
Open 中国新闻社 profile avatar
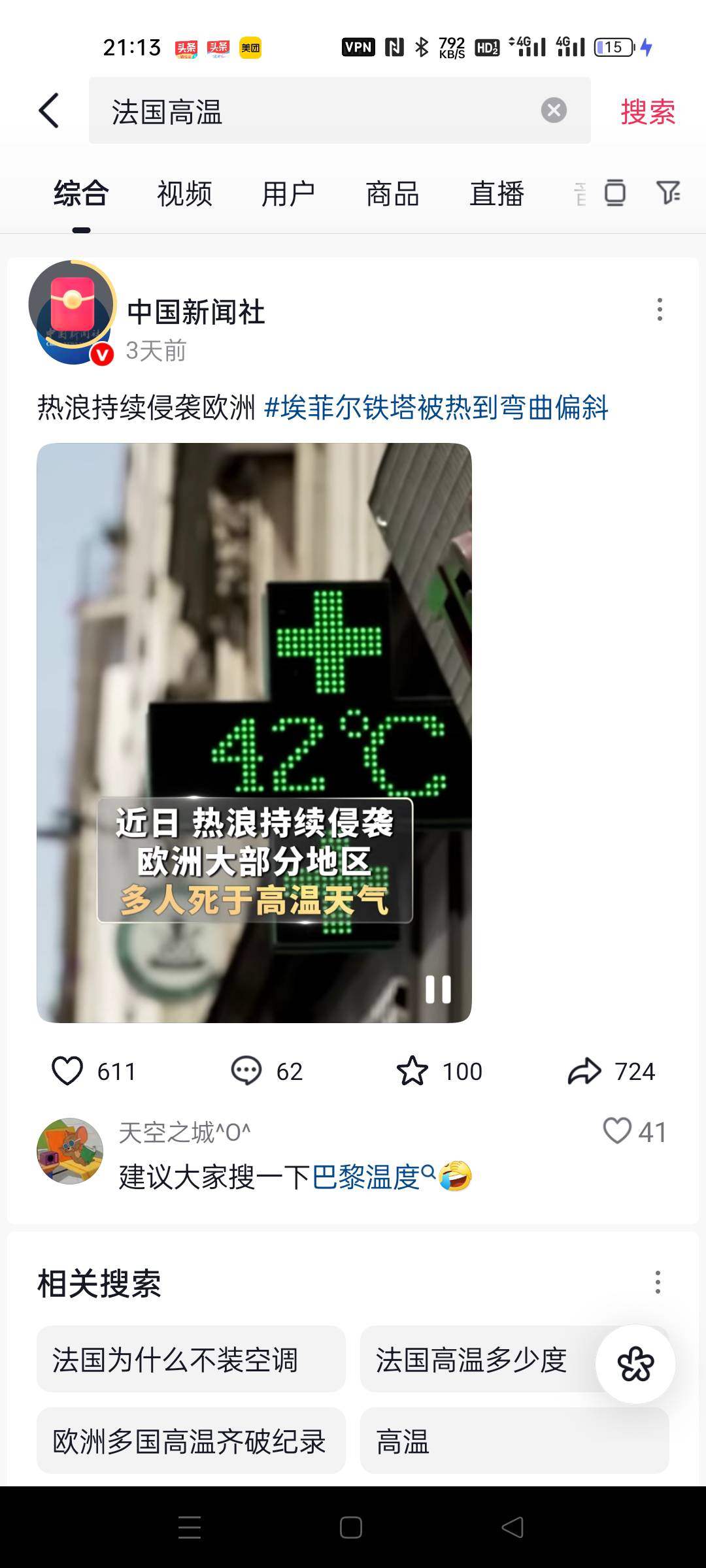click(73, 312)
